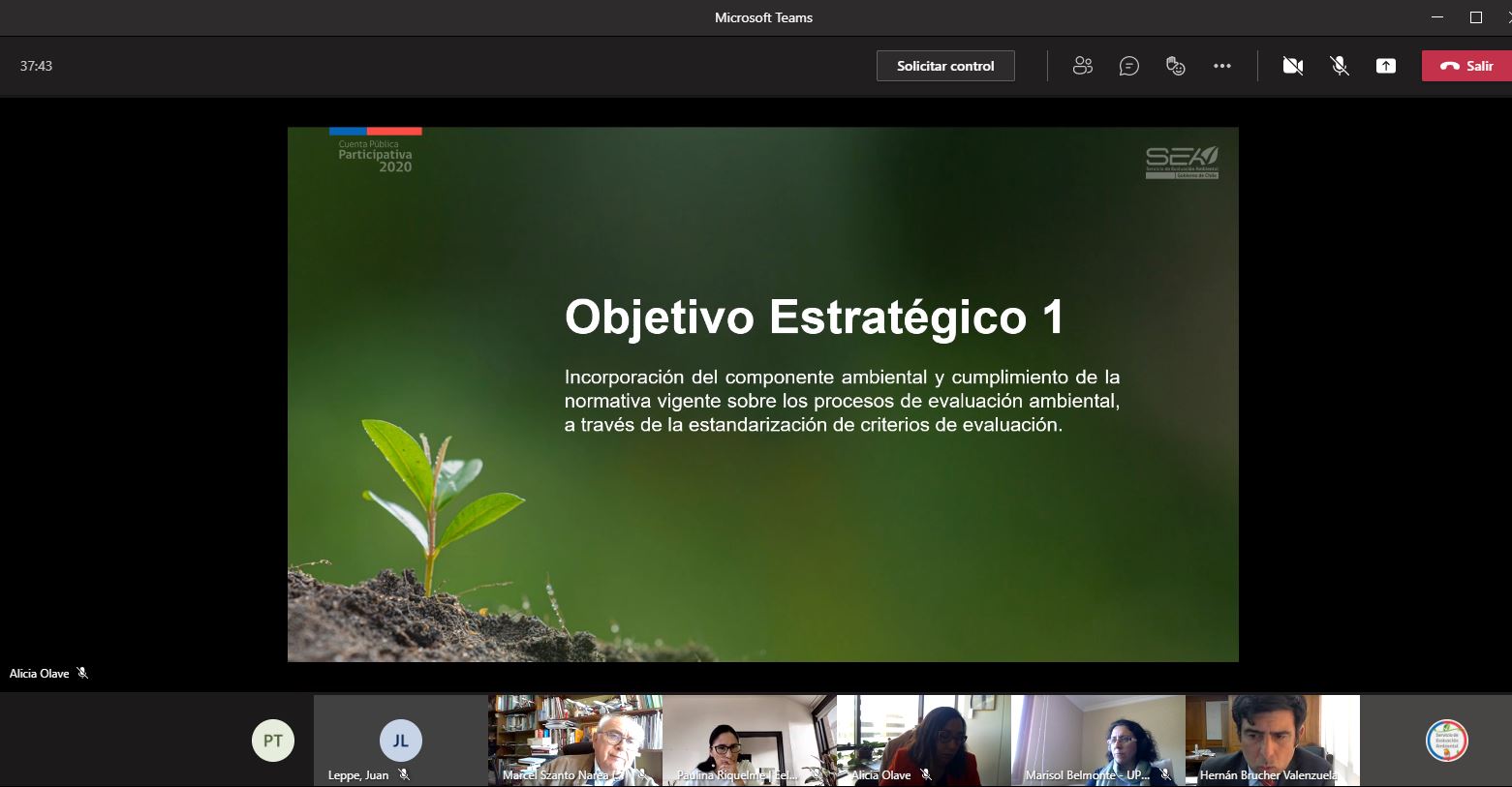Select Alicia Olave's video thumbnail

923,739
